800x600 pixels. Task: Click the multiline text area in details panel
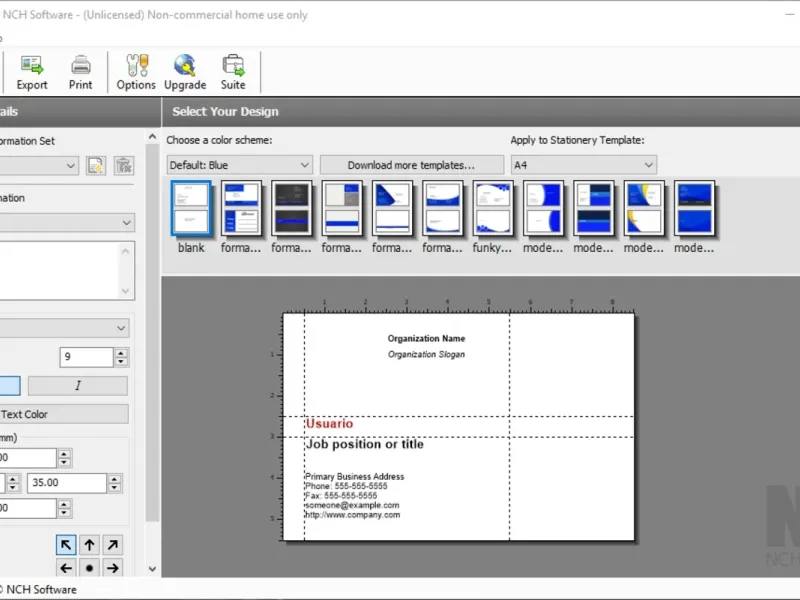tap(59, 270)
